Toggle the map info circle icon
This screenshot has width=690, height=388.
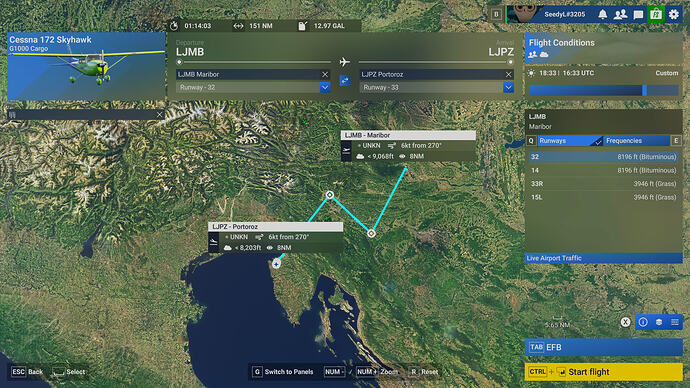643,322
